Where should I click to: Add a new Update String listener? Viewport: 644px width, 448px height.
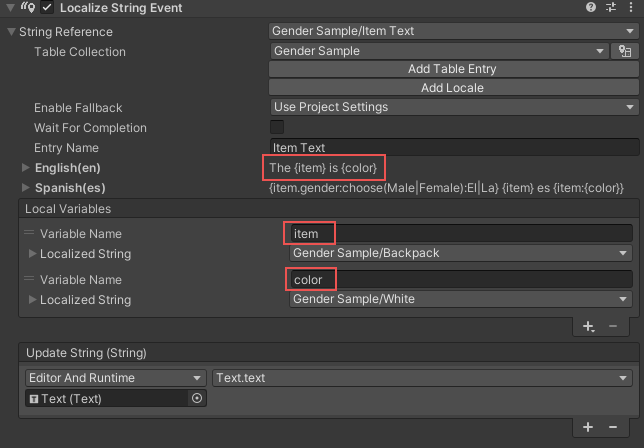[x=588, y=427]
